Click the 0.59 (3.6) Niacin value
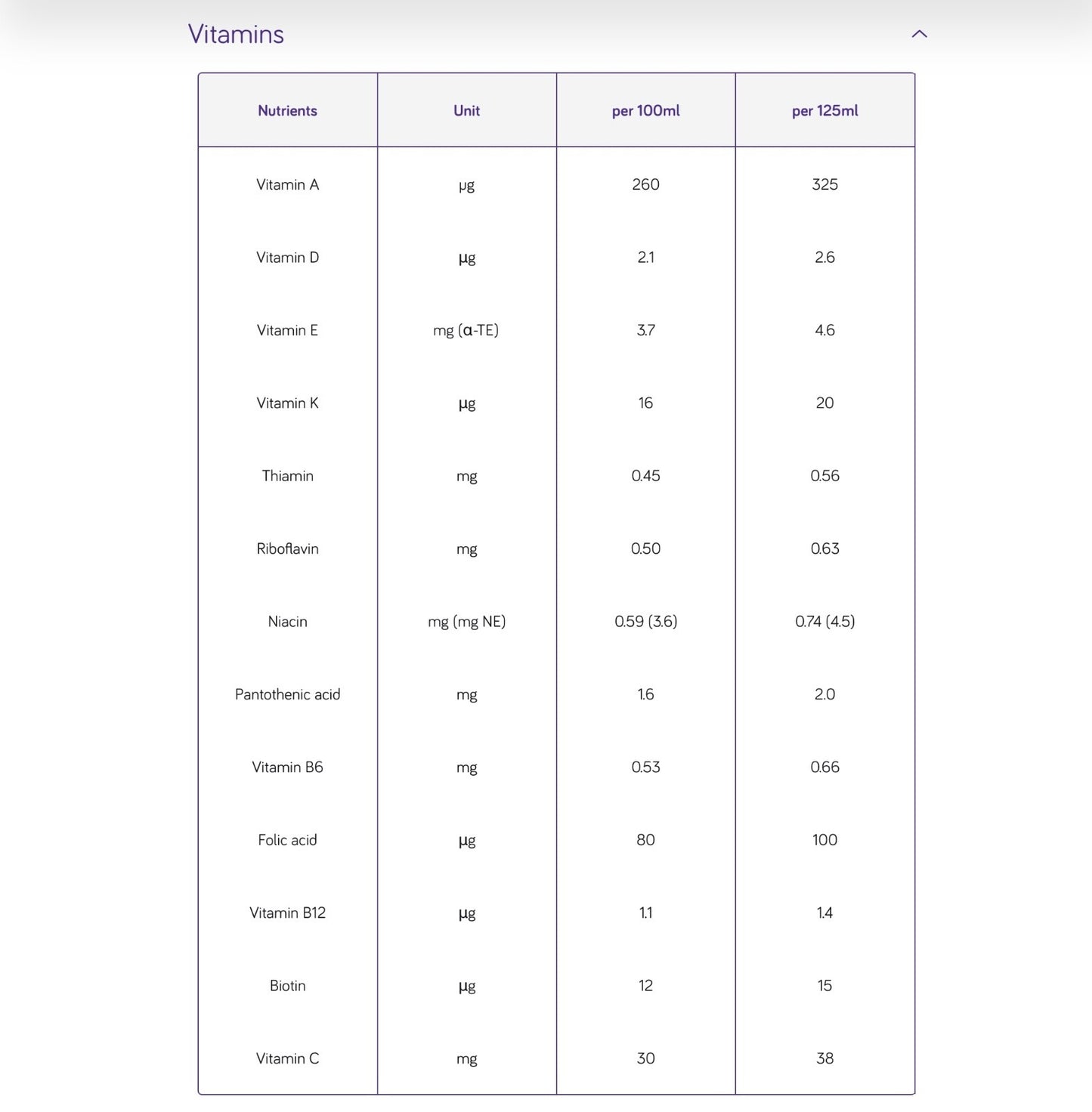Image resolution: width=1092 pixels, height=1112 pixels. (x=645, y=622)
